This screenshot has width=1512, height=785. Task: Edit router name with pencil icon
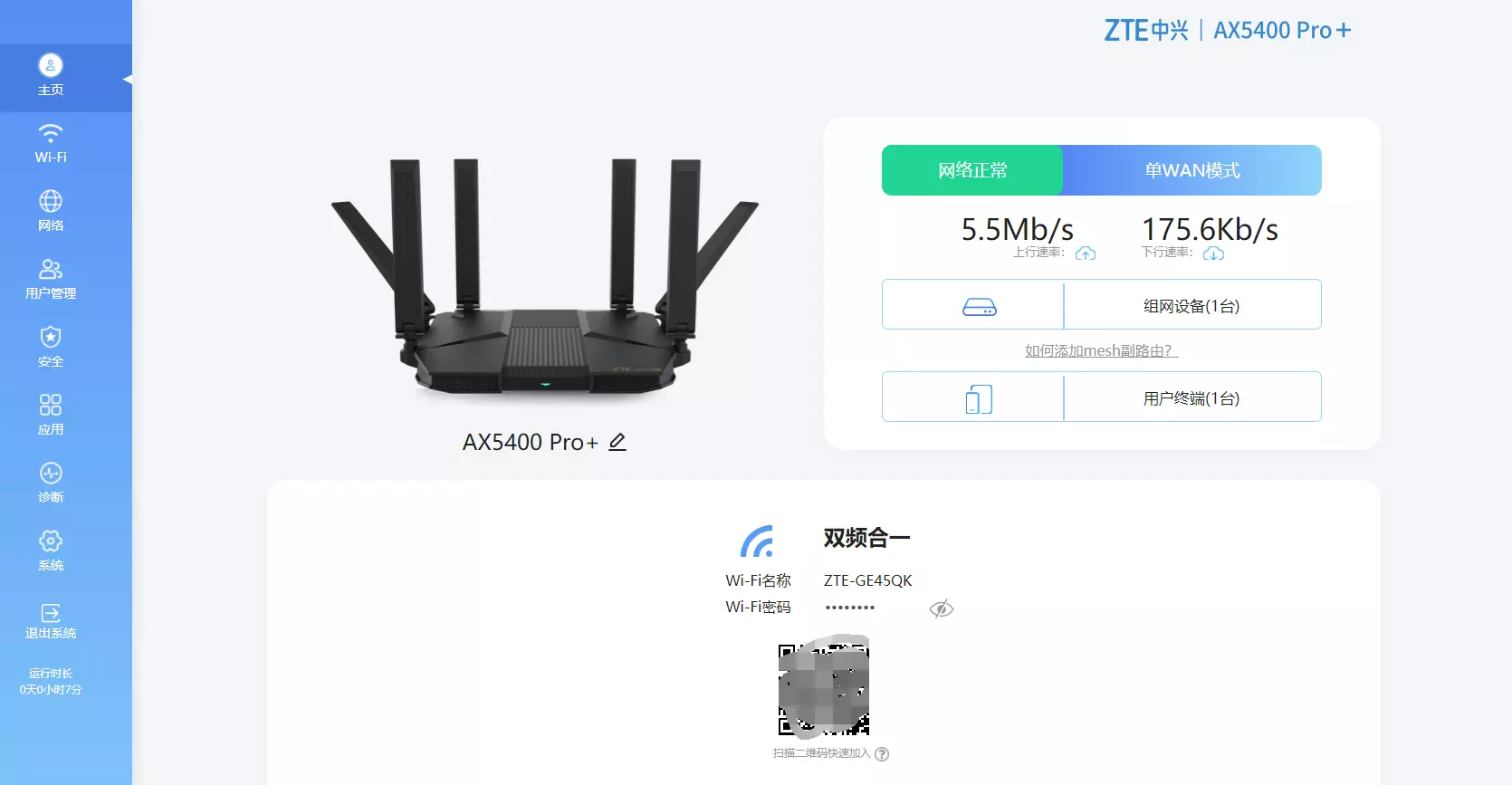click(617, 442)
